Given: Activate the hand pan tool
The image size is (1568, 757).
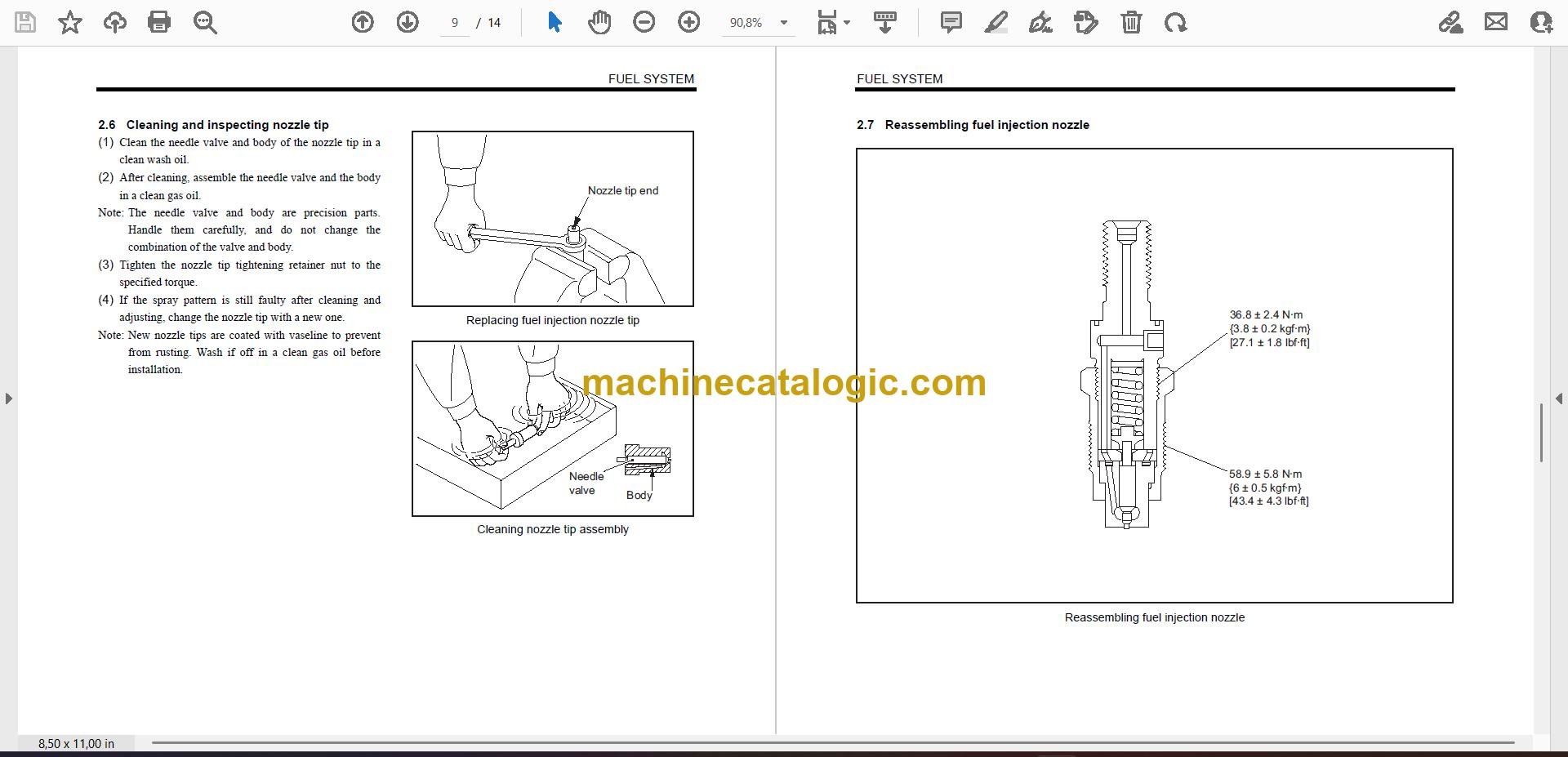Looking at the screenshot, I should (599, 22).
